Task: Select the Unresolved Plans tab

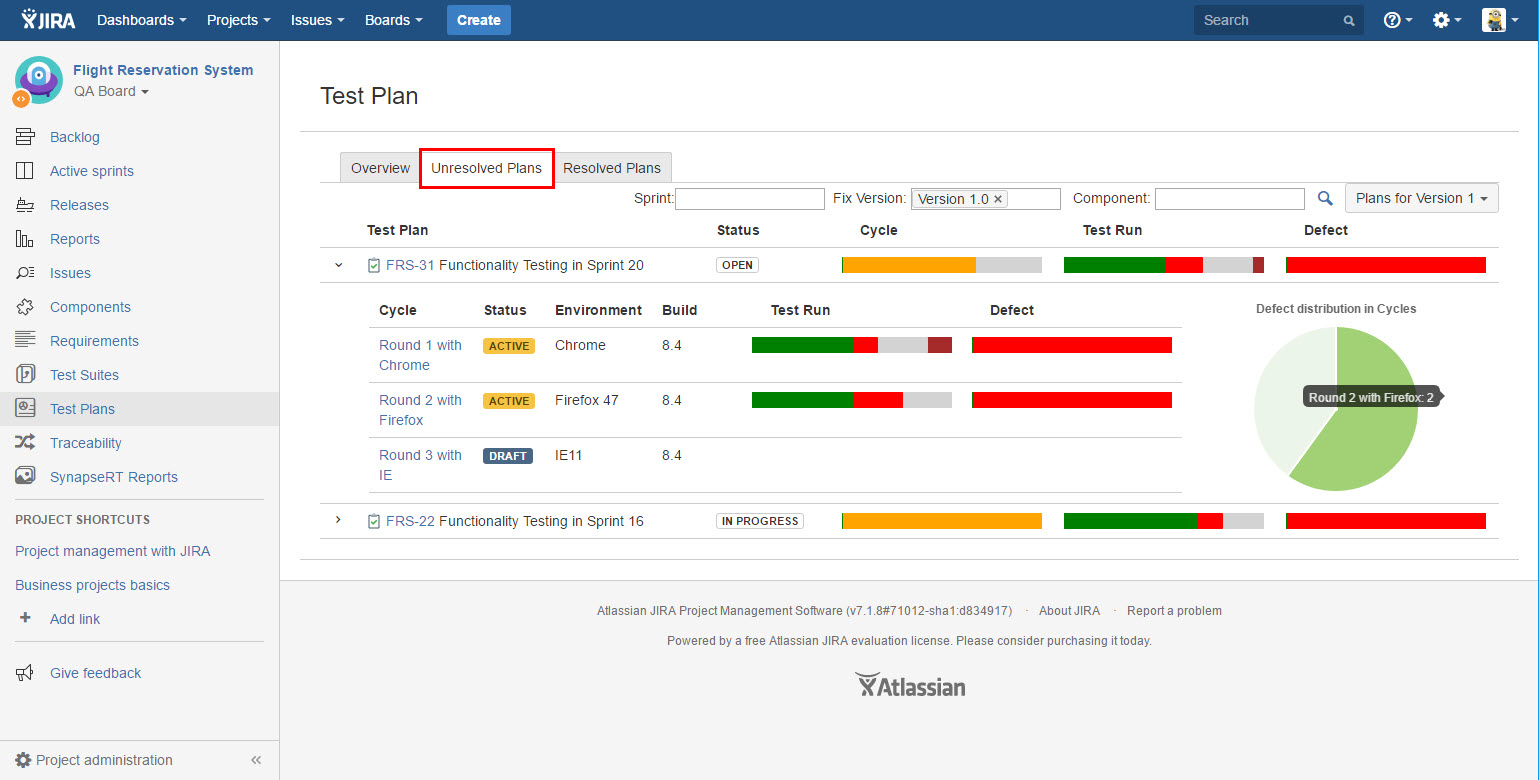Action: pos(487,168)
